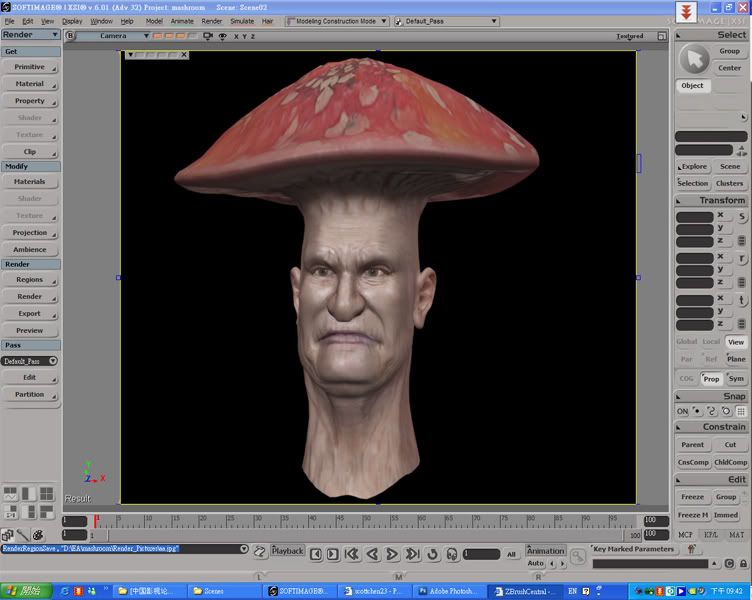
Task: Enable snap to points icon
Action: [697, 412]
